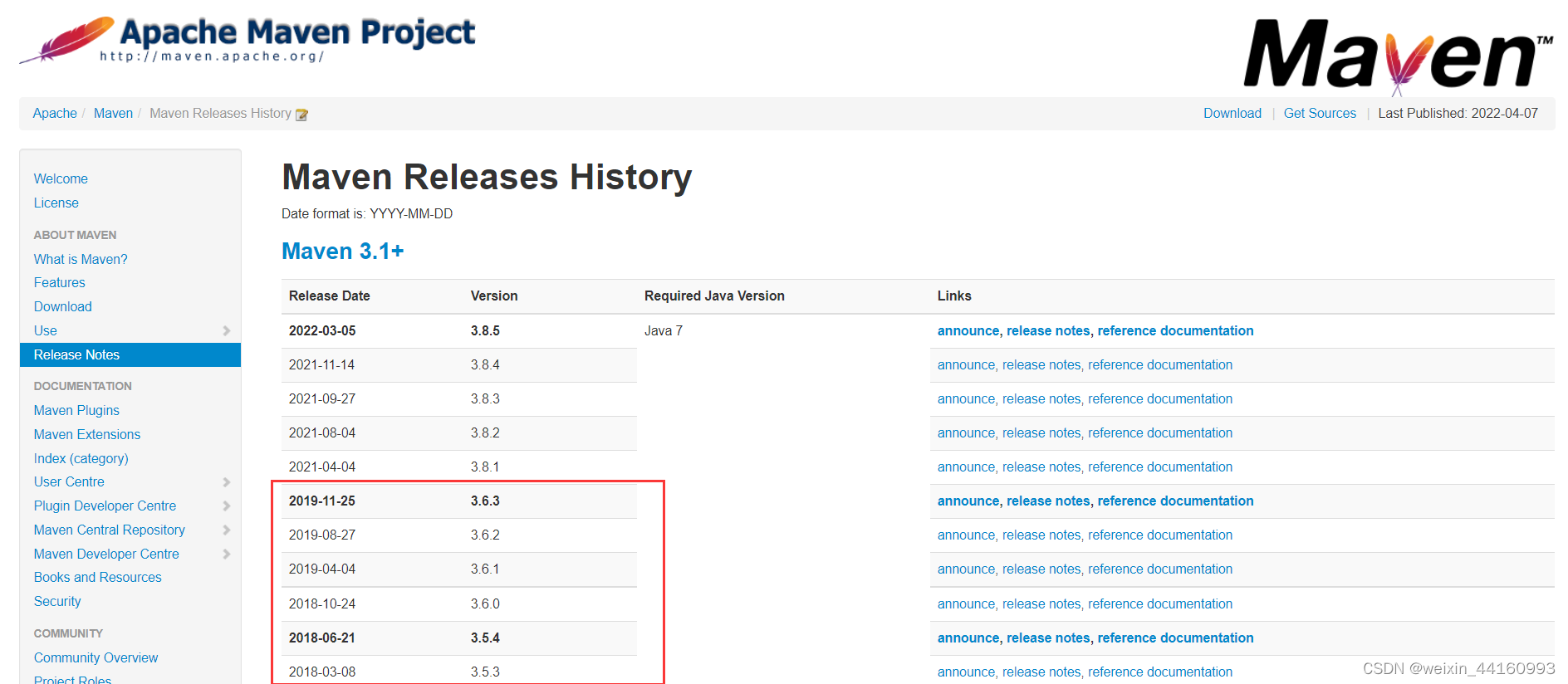Expand the Use sidebar chevron
This screenshot has height=684, width=1568.
226,330
